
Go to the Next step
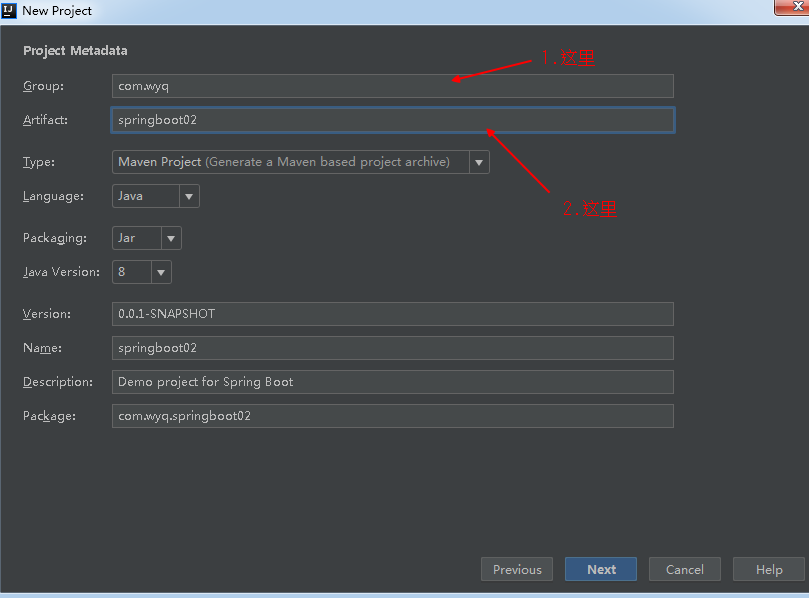click(x=601, y=569)
